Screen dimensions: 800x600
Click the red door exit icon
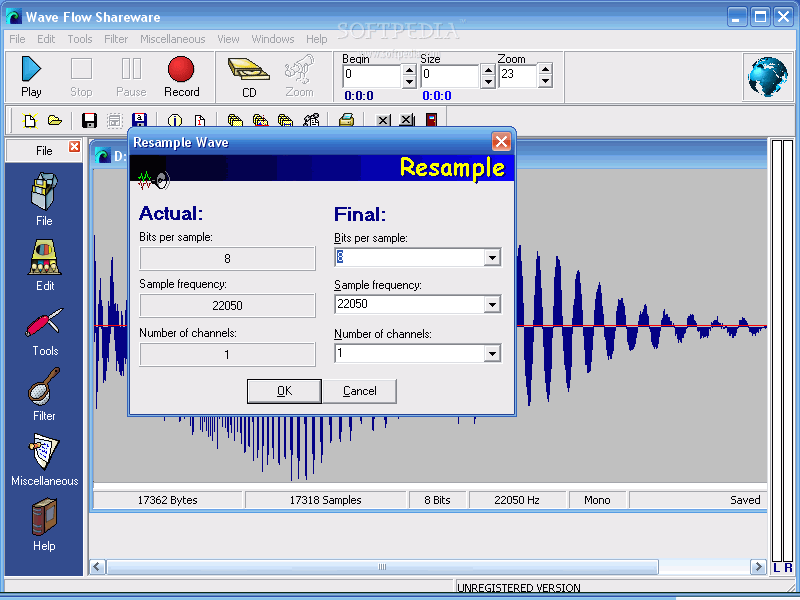click(x=431, y=120)
